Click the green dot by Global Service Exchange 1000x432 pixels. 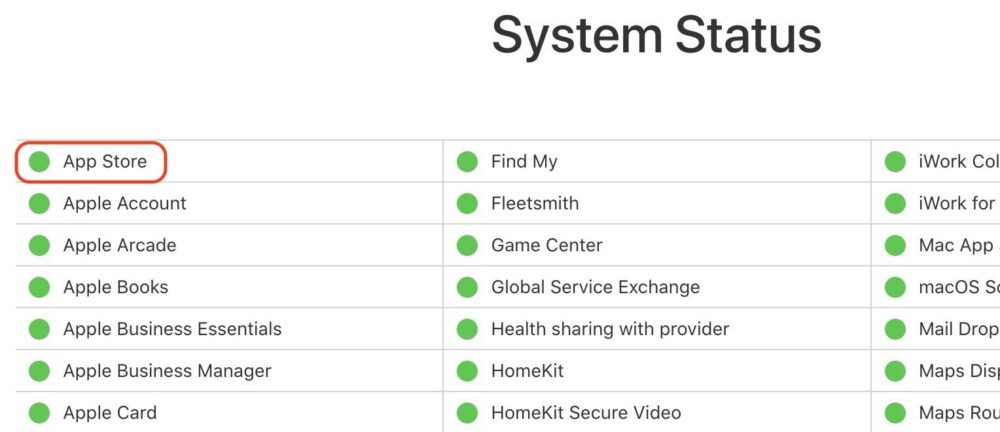(x=467, y=287)
